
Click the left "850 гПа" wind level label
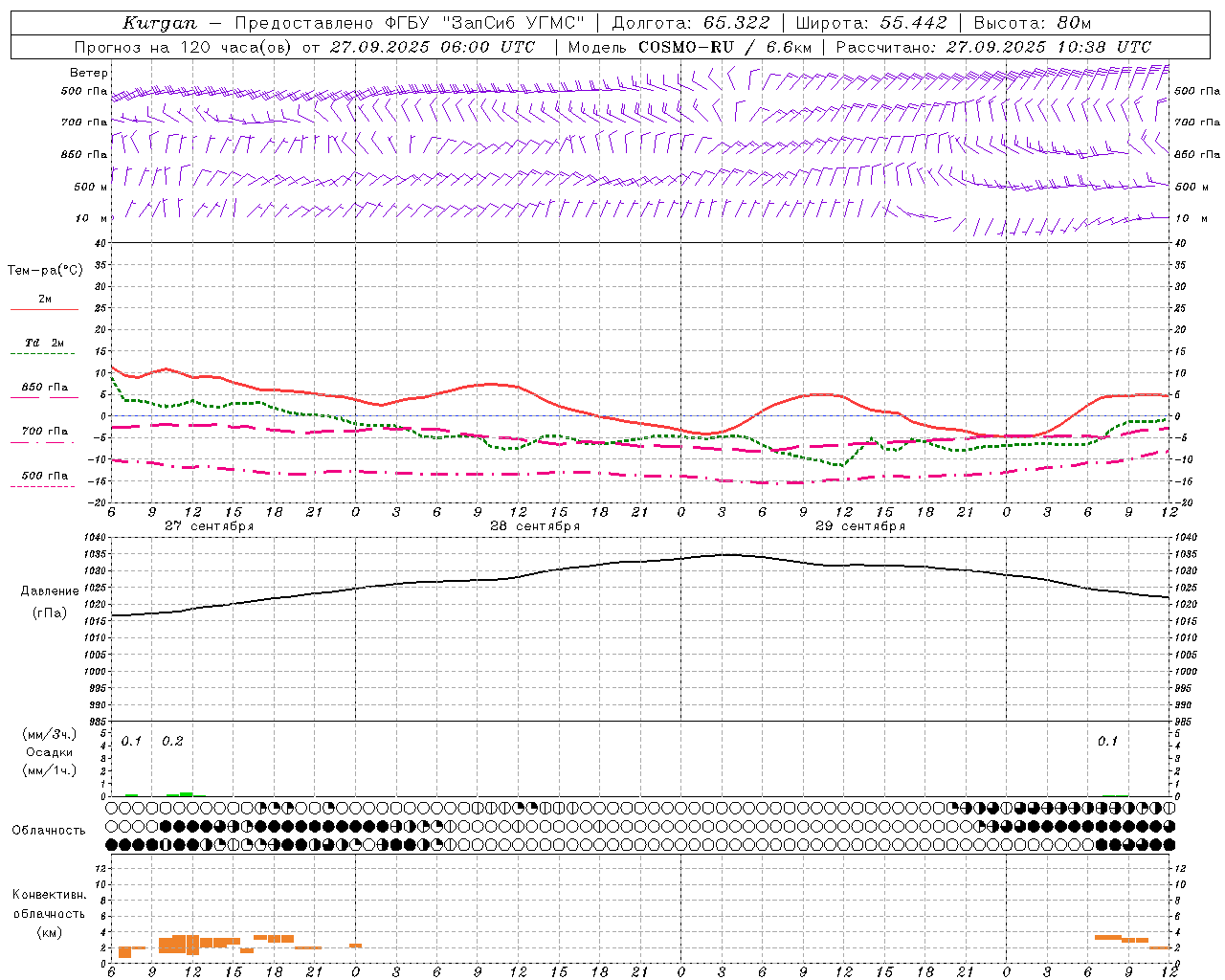(x=84, y=154)
